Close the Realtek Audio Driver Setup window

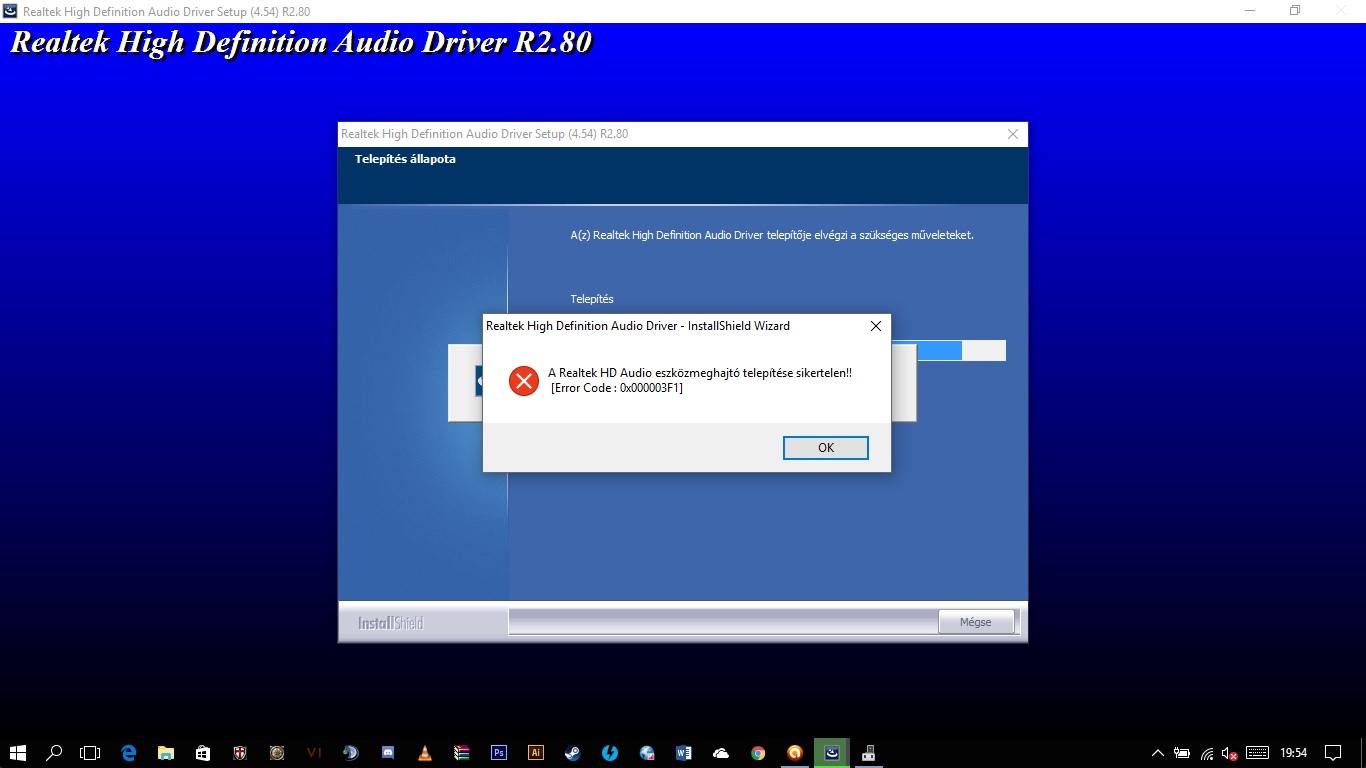1013,134
